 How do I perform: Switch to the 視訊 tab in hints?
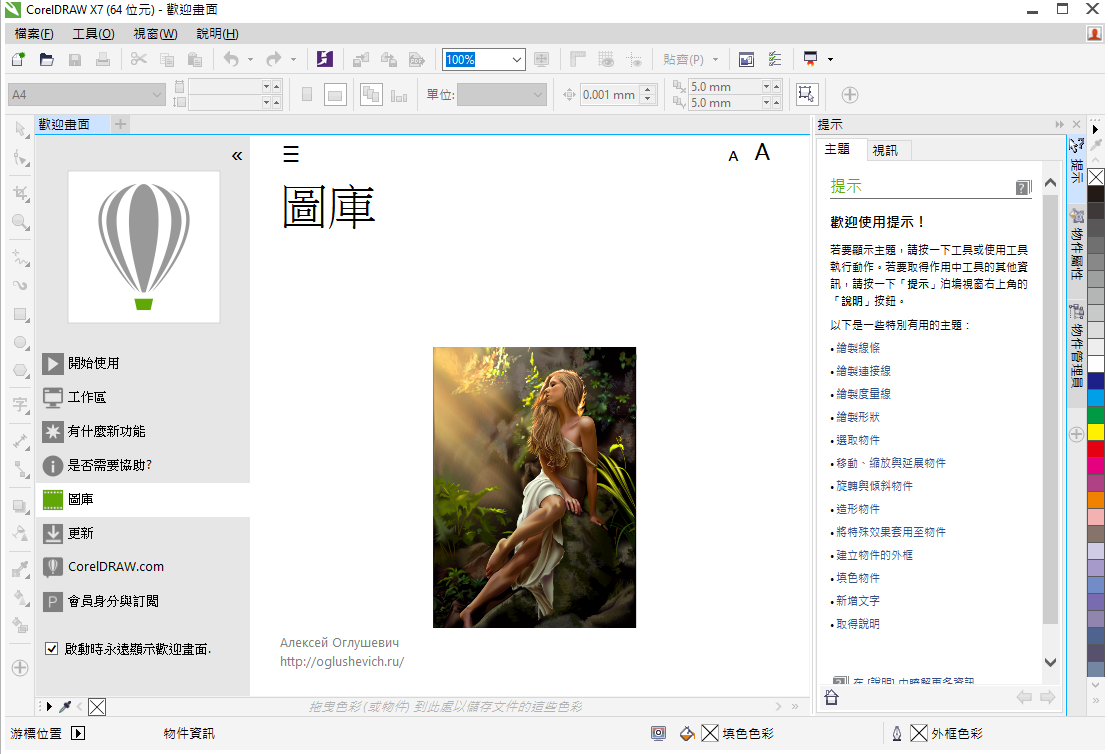[x=885, y=150]
